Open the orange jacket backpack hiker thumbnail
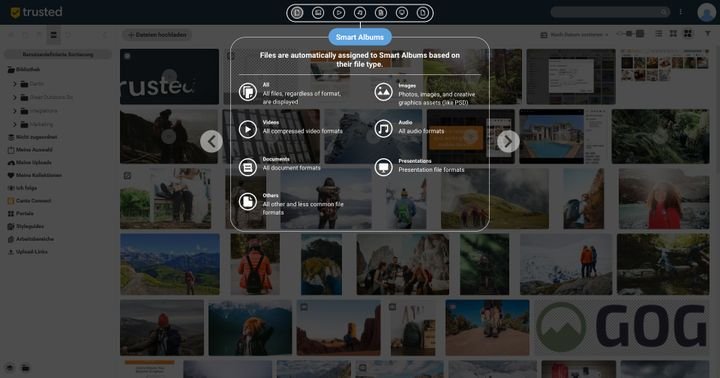 click(x=255, y=264)
